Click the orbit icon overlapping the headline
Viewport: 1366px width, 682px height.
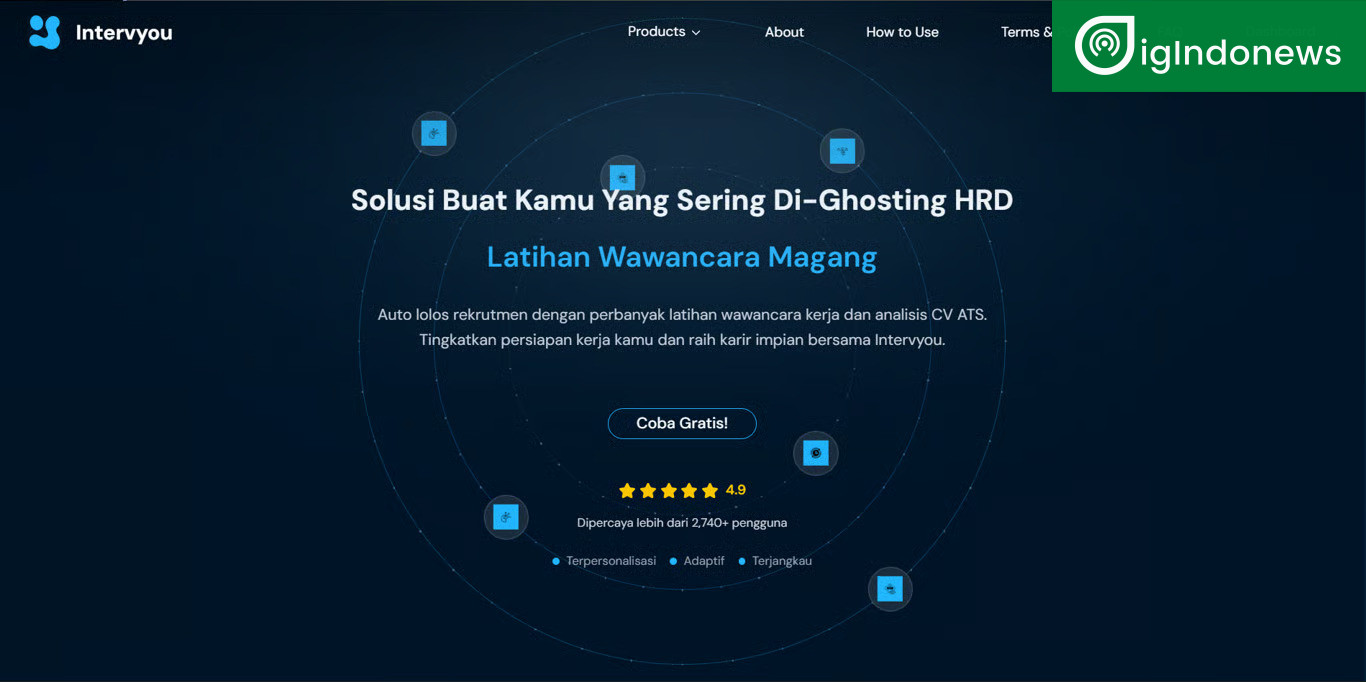pyautogui.click(x=622, y=178)
